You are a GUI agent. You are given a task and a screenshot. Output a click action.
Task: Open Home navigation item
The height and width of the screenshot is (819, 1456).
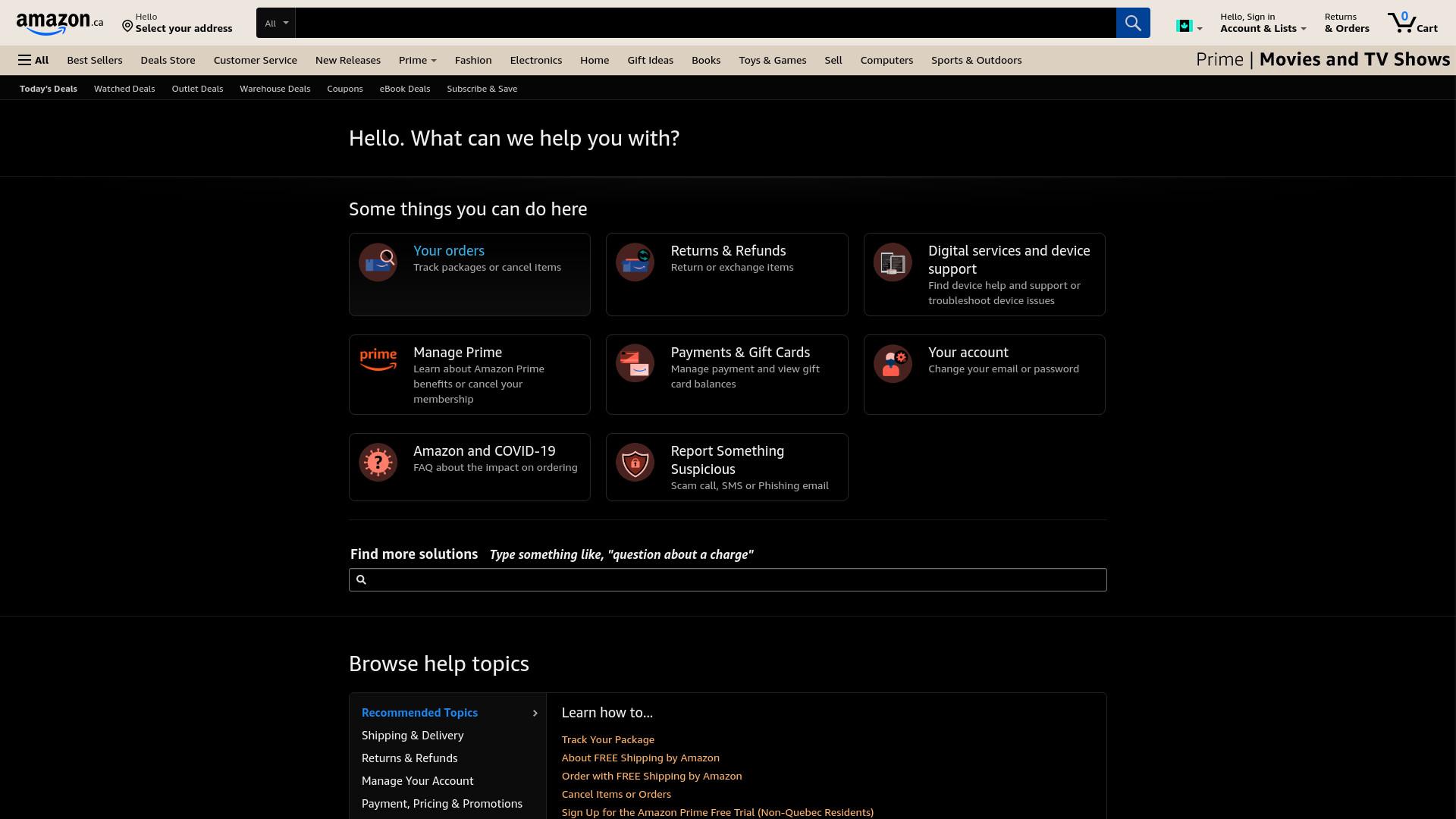(x=595, y=60)
